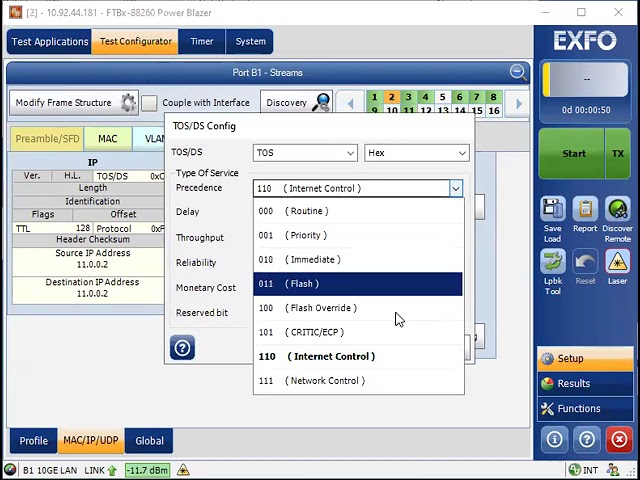Image resolution: width=640 pixels, height=480 pixels.
Task: Select stream 6
Action: click(460, 97)
